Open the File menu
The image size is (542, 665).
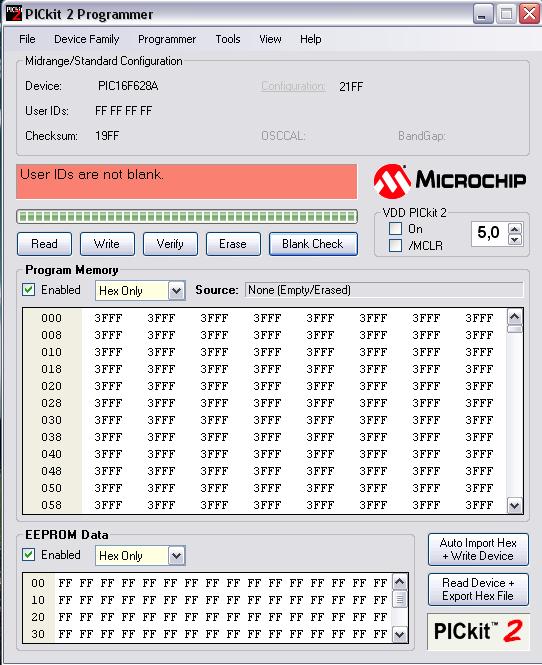click(x=27, y=39)
